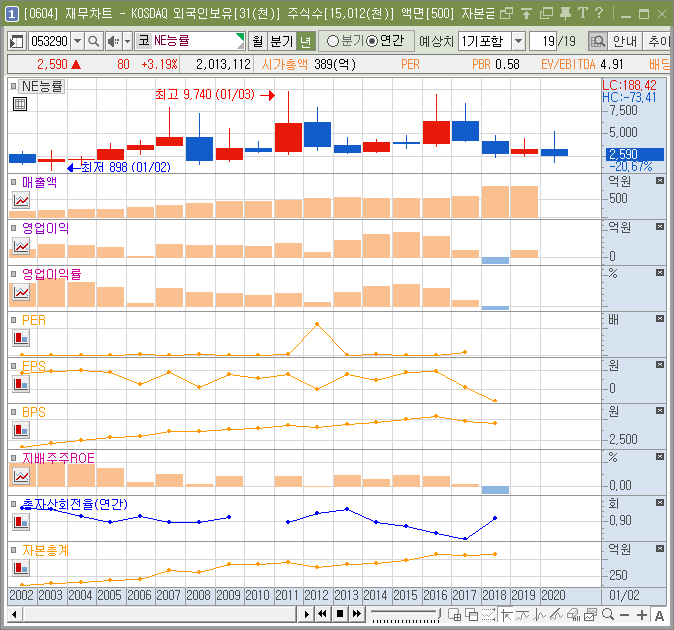This screenshot has height=630, width=674.
Task: Click the PER chart-type icon
Action: (x=21, y=338)
